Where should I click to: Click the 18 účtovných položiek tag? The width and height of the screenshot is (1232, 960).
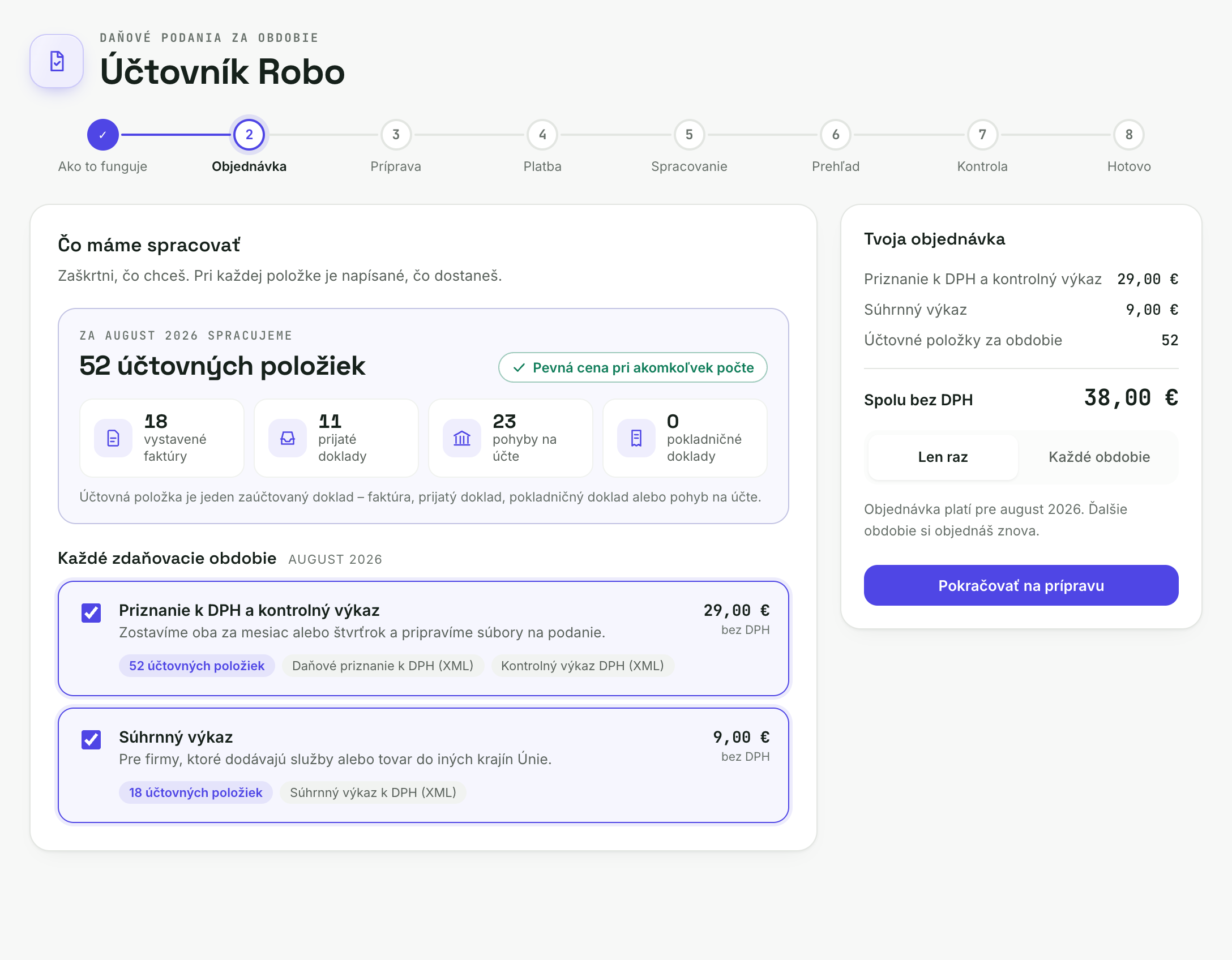coord(195,792)
